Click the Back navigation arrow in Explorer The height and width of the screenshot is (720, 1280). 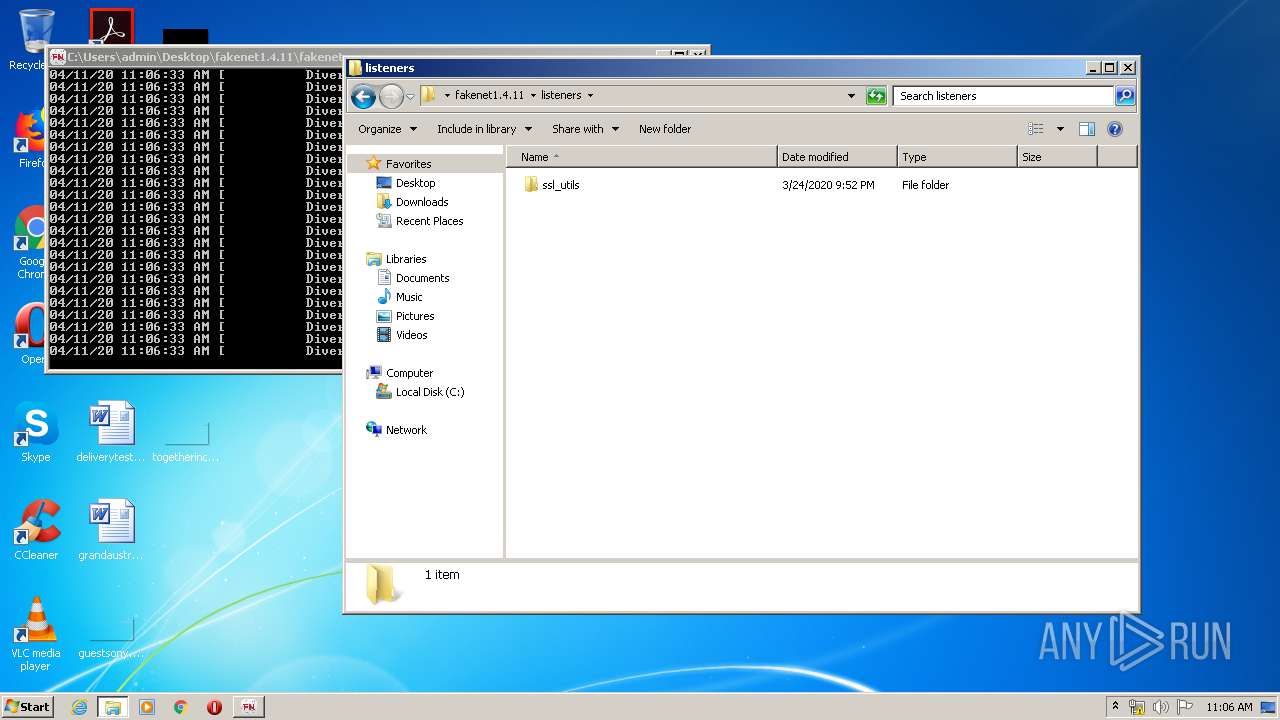click(x=363, y=96)
